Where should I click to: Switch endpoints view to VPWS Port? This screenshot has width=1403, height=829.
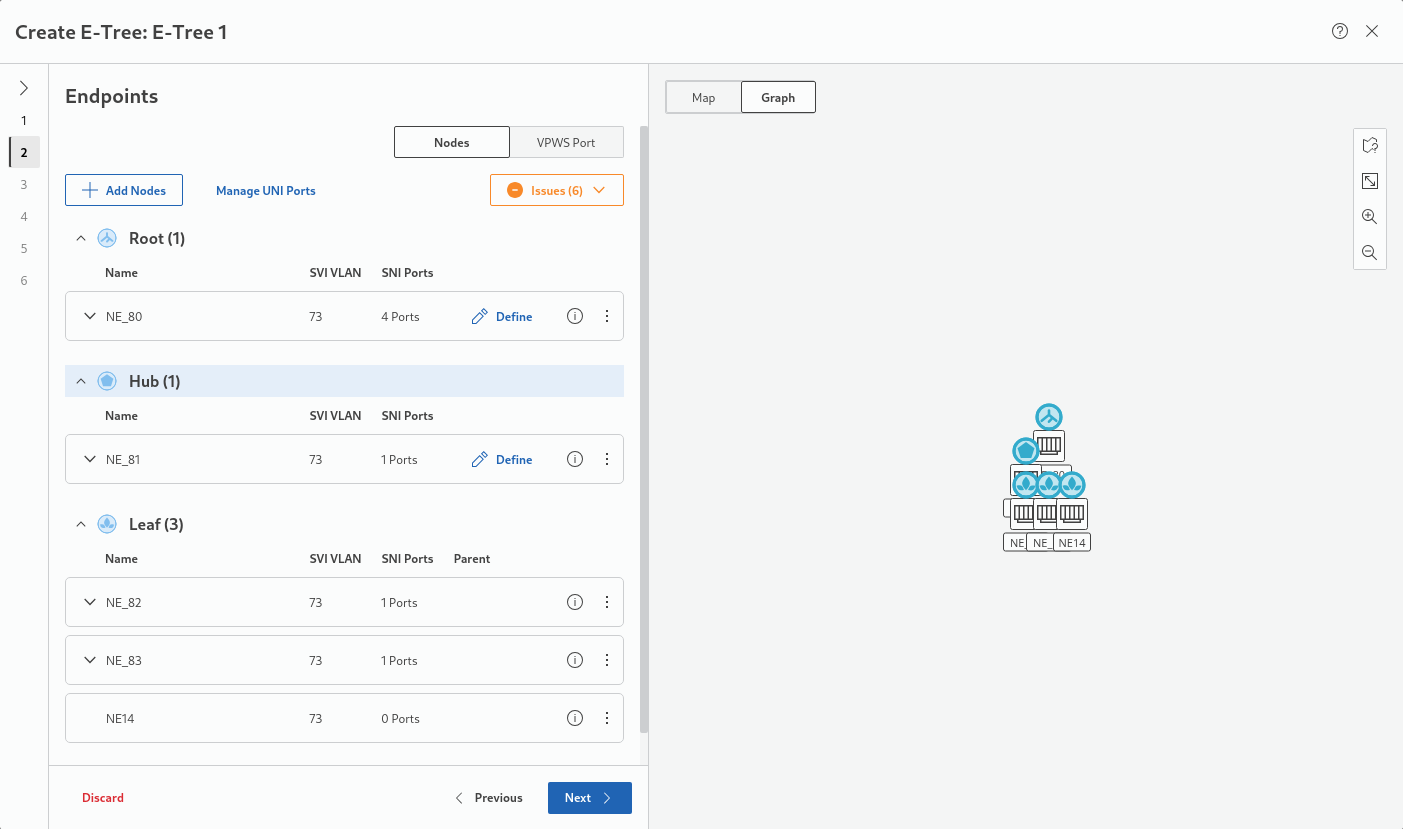pos(566,142)
